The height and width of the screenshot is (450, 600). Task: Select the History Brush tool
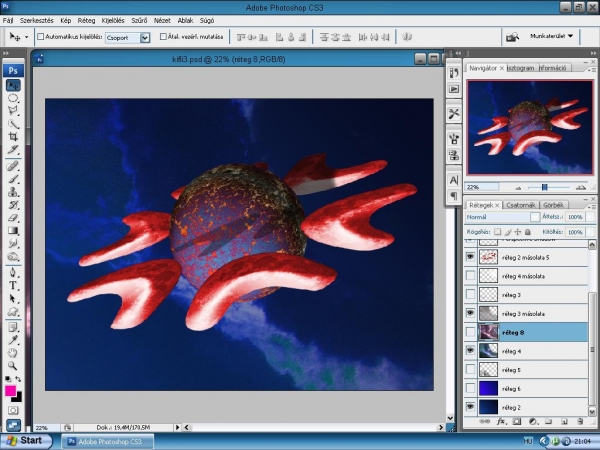tap(13, 205)
